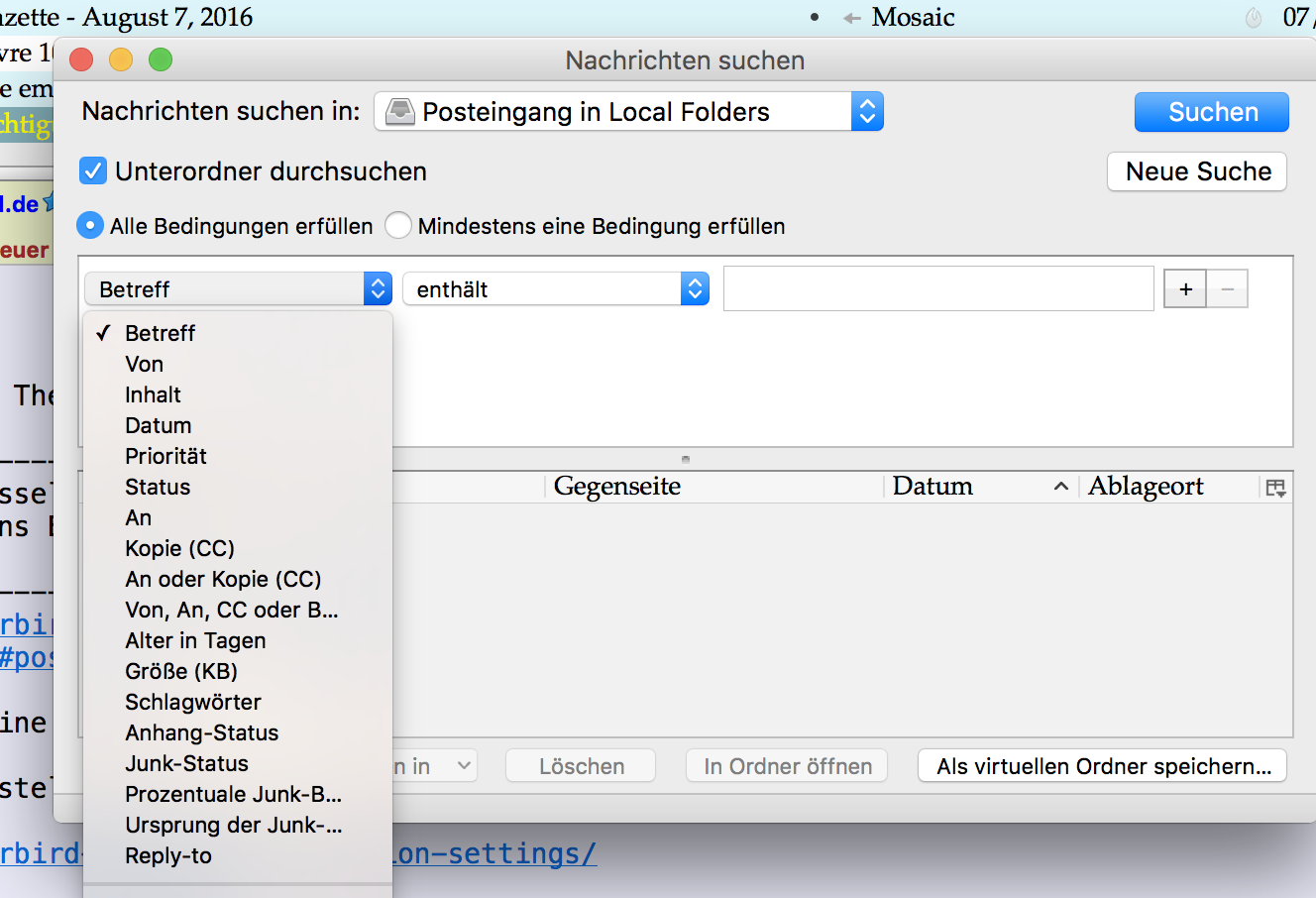Select Status from the menu
The width and height of the screenshot is (1316, 898).
pos(238,487)
